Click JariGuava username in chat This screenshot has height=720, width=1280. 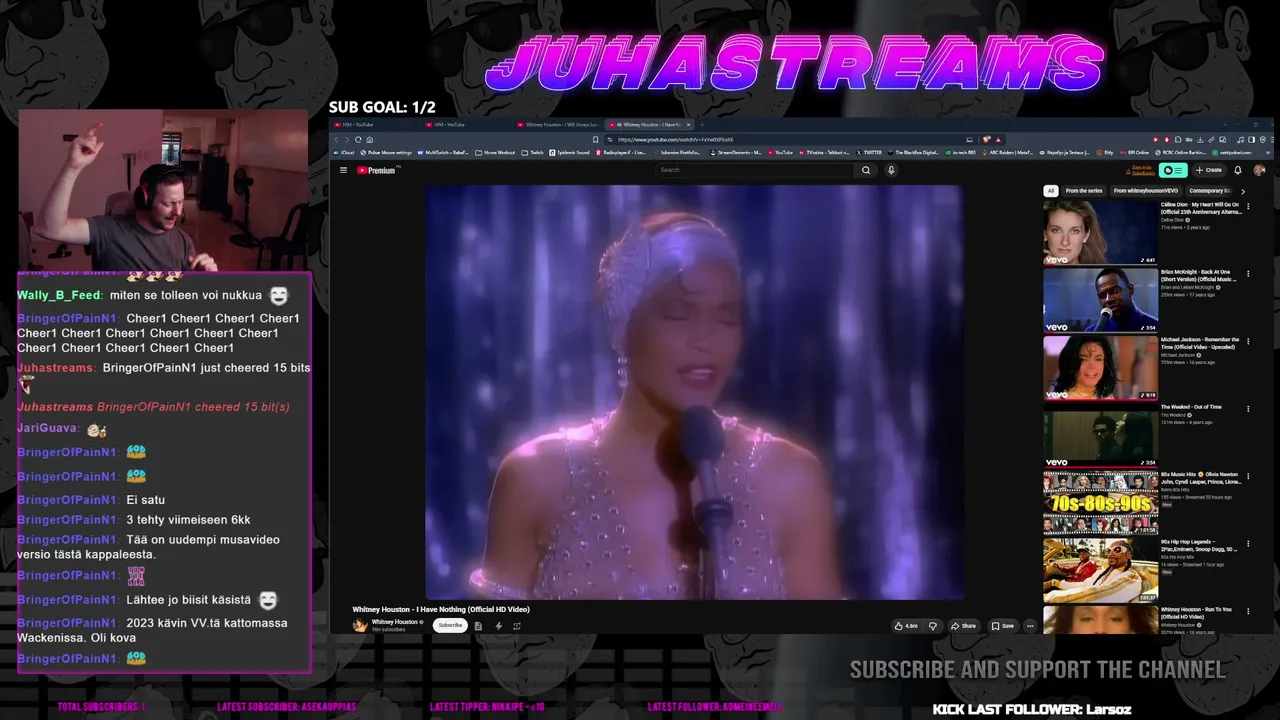(x=47, y=428)
